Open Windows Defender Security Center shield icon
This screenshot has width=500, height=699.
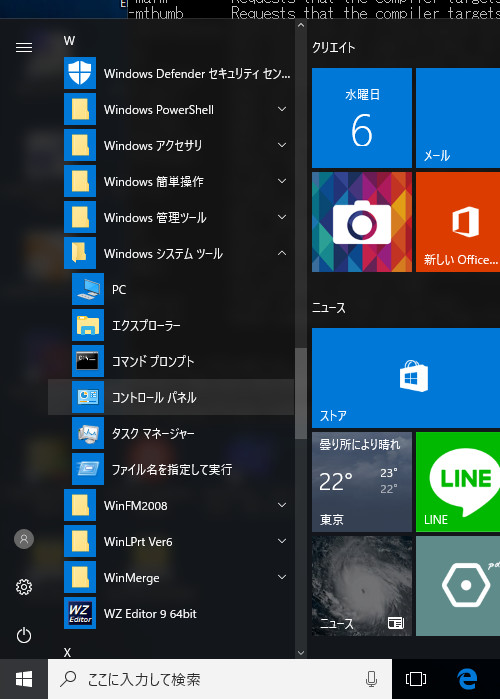pos(80,73)
